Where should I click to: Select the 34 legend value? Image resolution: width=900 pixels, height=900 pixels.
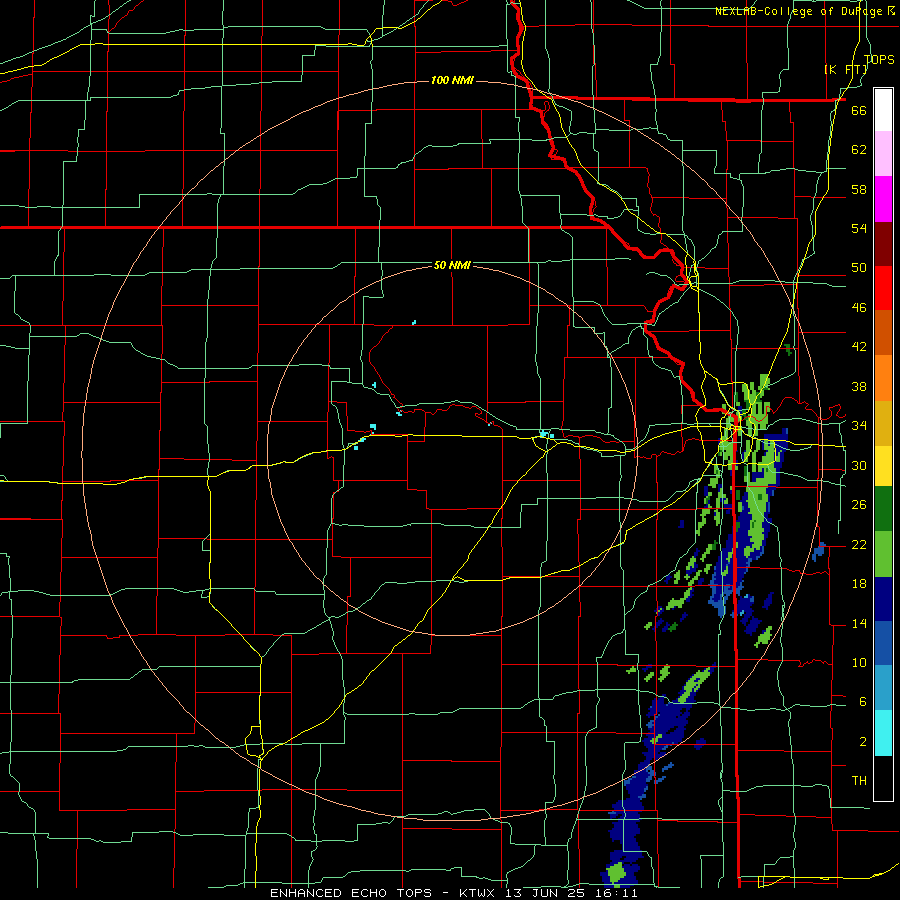[859, 425]
